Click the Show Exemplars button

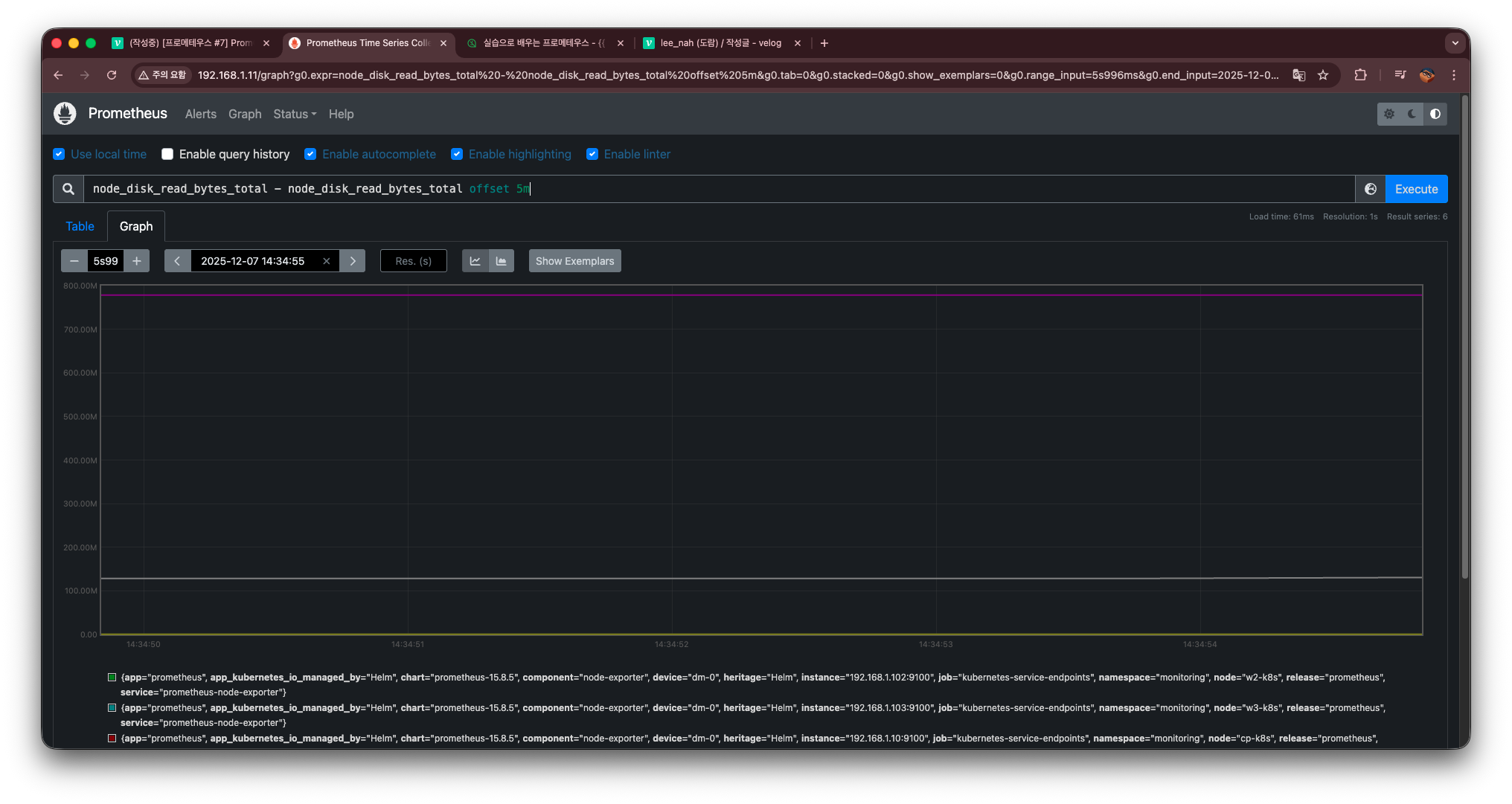pyautogui.click(x=574, y=261)
